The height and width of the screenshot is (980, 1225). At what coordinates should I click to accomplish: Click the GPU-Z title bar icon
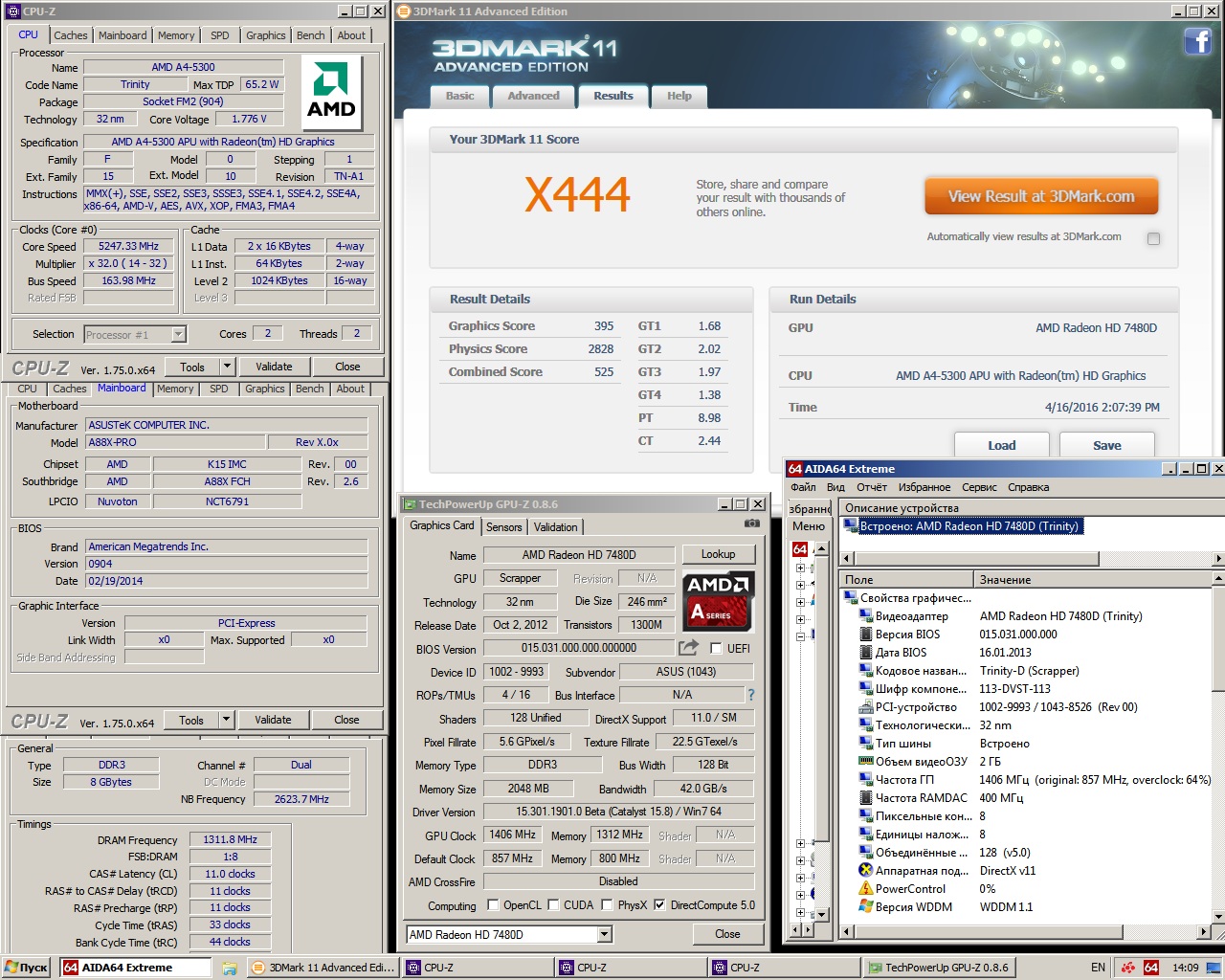410,504
